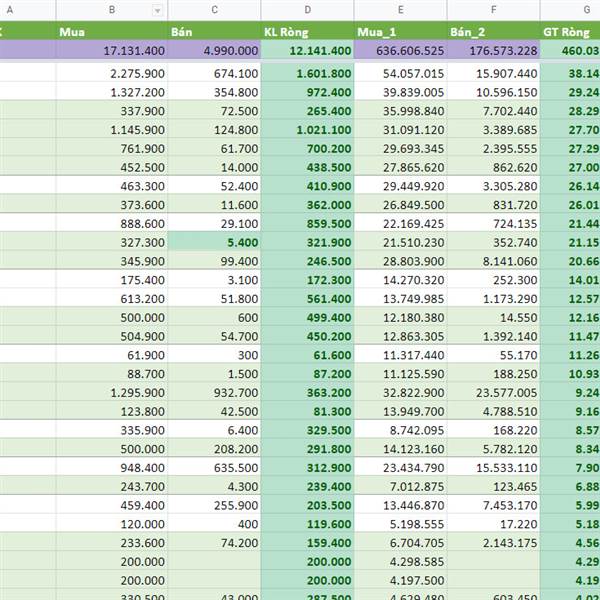Select cell with value 255.900
Viewport: 600px width, 600px height.
click(214, 505)
